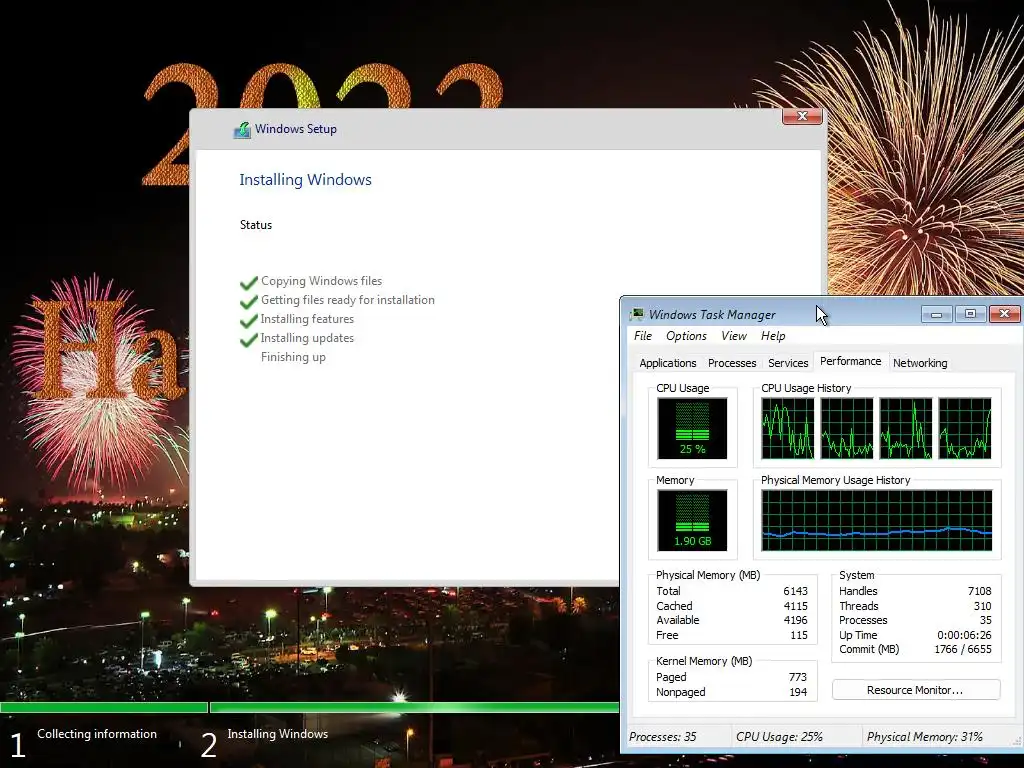
Task: Click the Memory 1.90 GB gauge
Action: pyautogui.click(x=692, y=520)
